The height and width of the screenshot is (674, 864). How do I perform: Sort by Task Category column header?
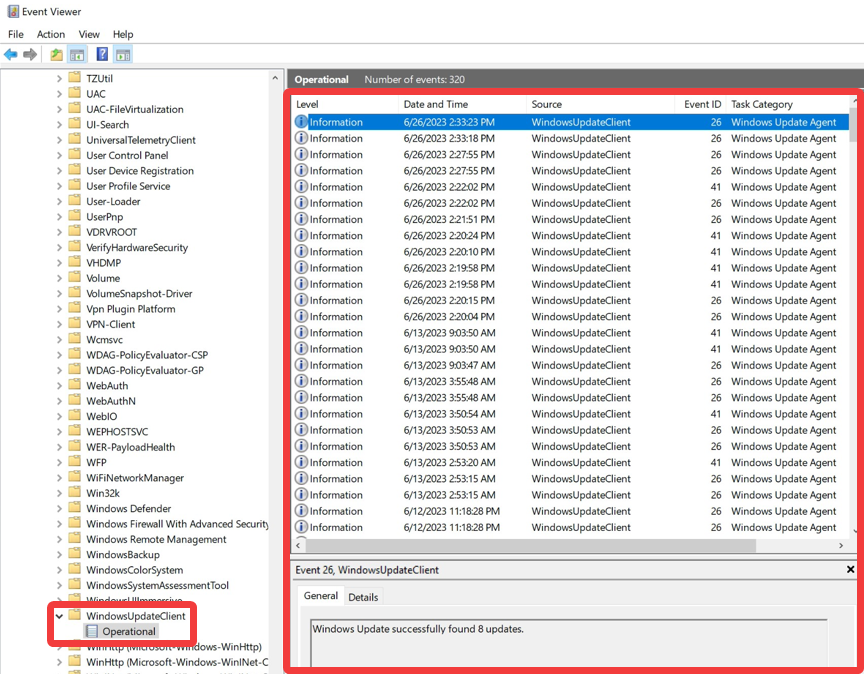tap(788, 104)
